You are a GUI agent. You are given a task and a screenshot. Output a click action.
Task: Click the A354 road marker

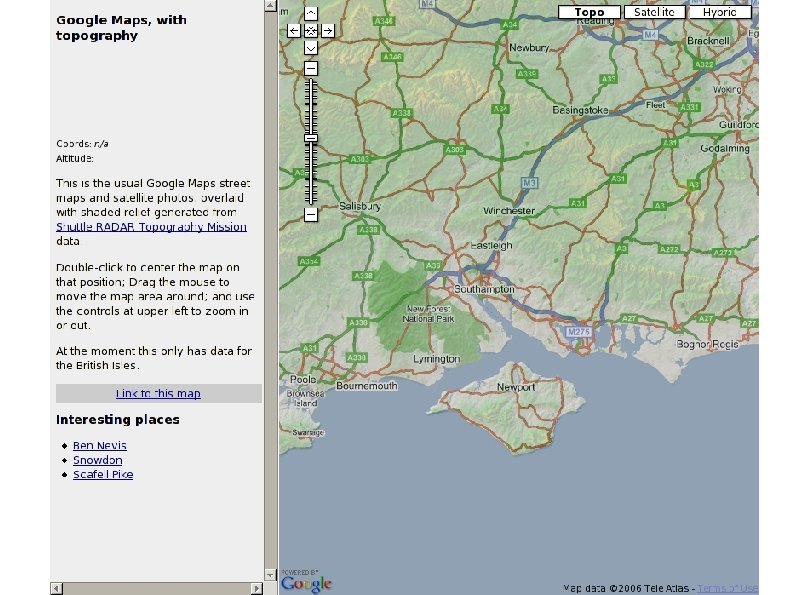coord(309,262)
